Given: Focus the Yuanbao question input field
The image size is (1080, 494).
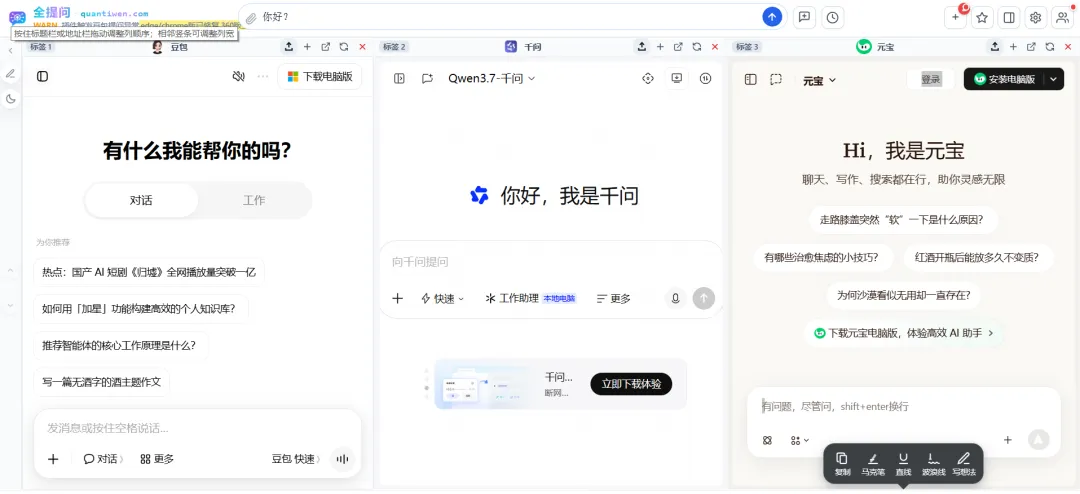Looking at the screenshot, I should point(902,406).
